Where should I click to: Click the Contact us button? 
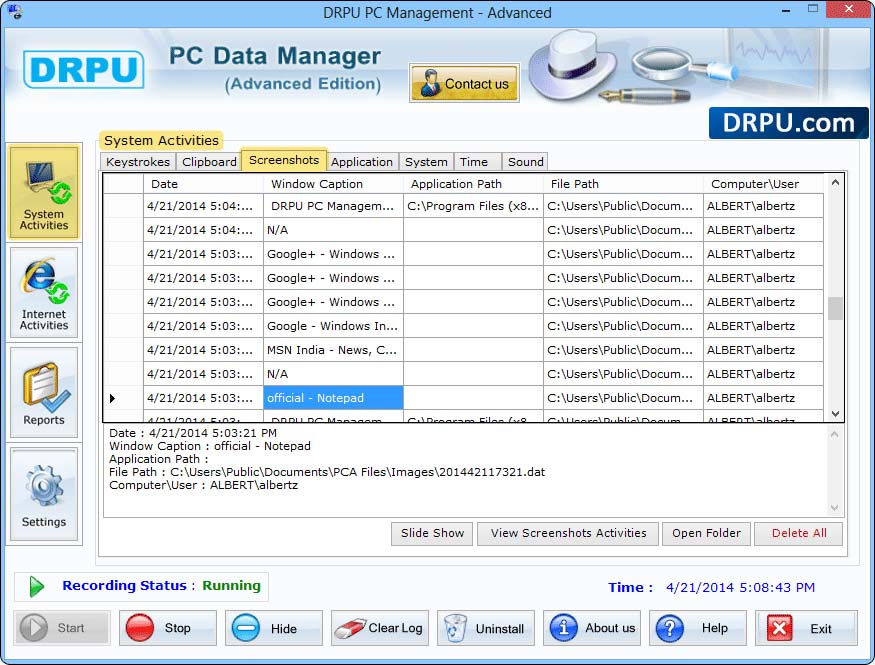[464, 83]
